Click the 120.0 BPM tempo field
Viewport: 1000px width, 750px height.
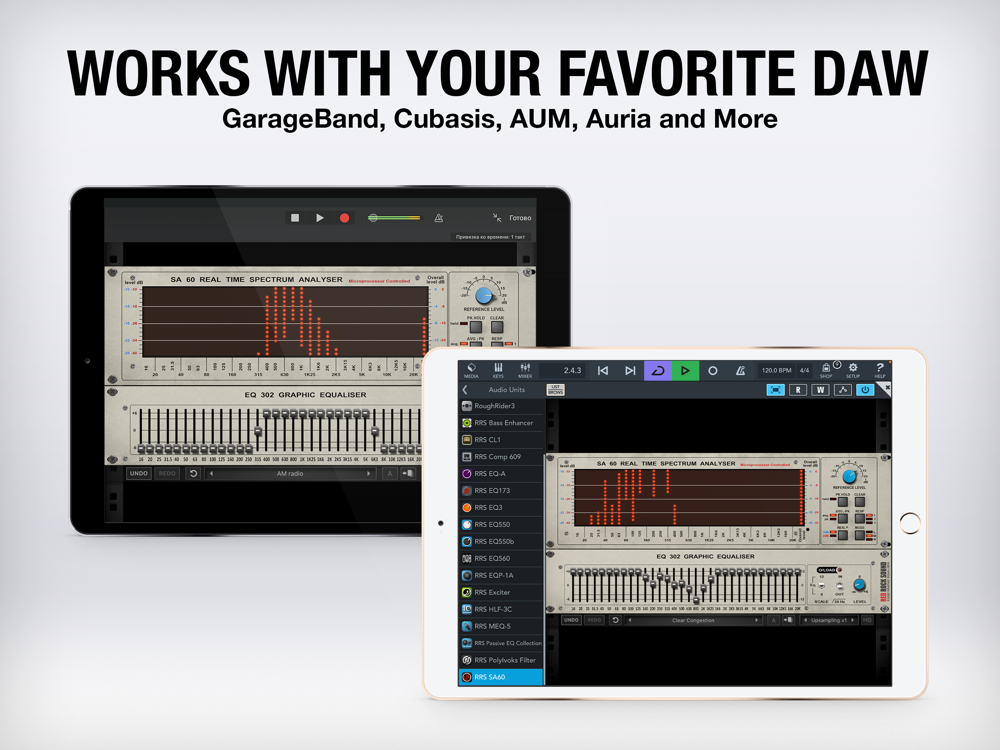[776, 371]
